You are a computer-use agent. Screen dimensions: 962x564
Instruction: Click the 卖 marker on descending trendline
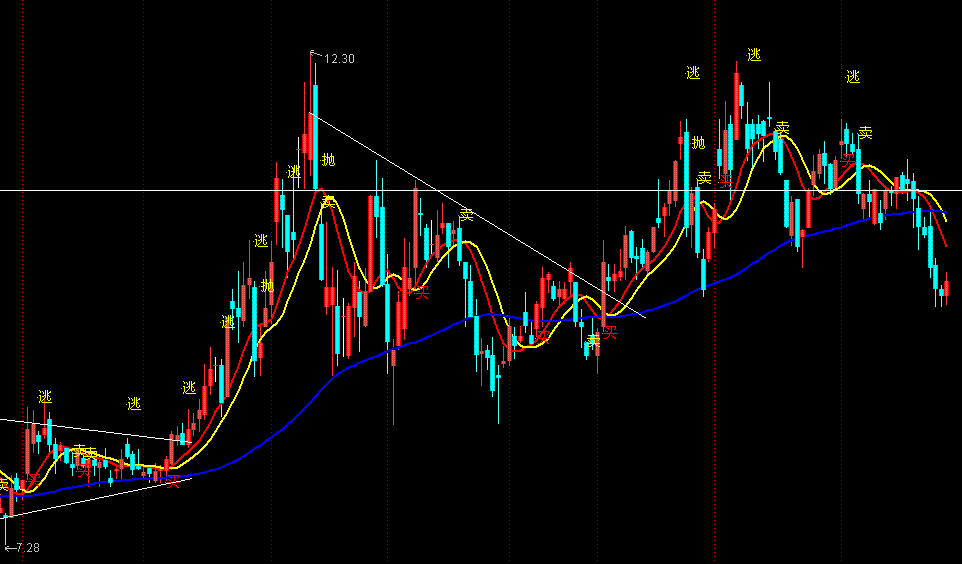pyautogui.click(x=466, y=214)
